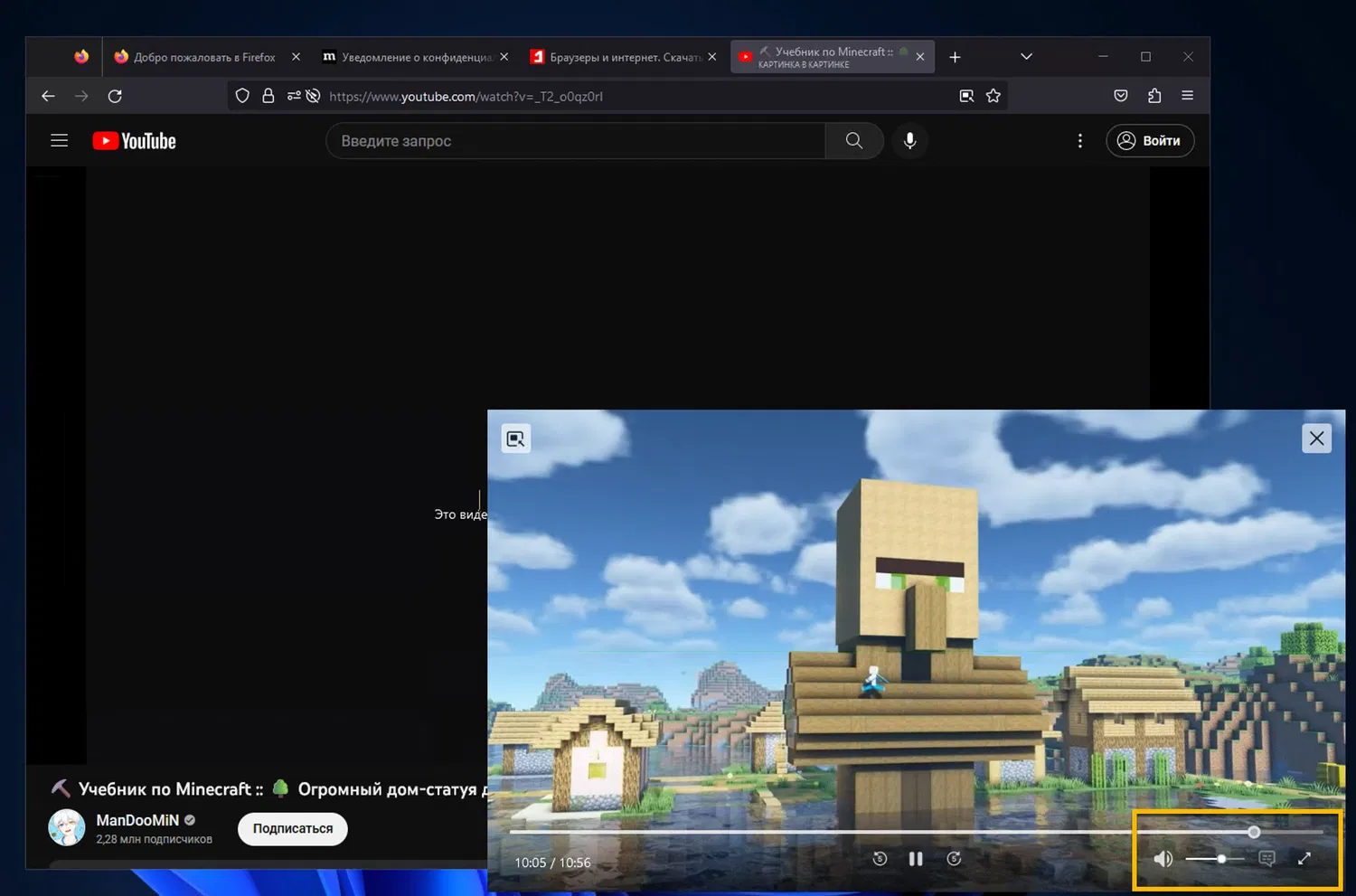
Task: Save page to Pocket
Action: click(1121, 96)
